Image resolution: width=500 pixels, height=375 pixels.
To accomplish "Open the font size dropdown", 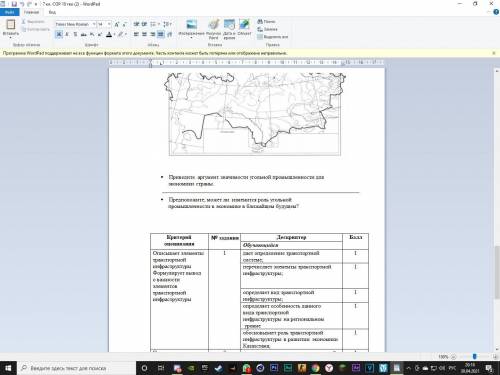I will (x=109, y=24).
